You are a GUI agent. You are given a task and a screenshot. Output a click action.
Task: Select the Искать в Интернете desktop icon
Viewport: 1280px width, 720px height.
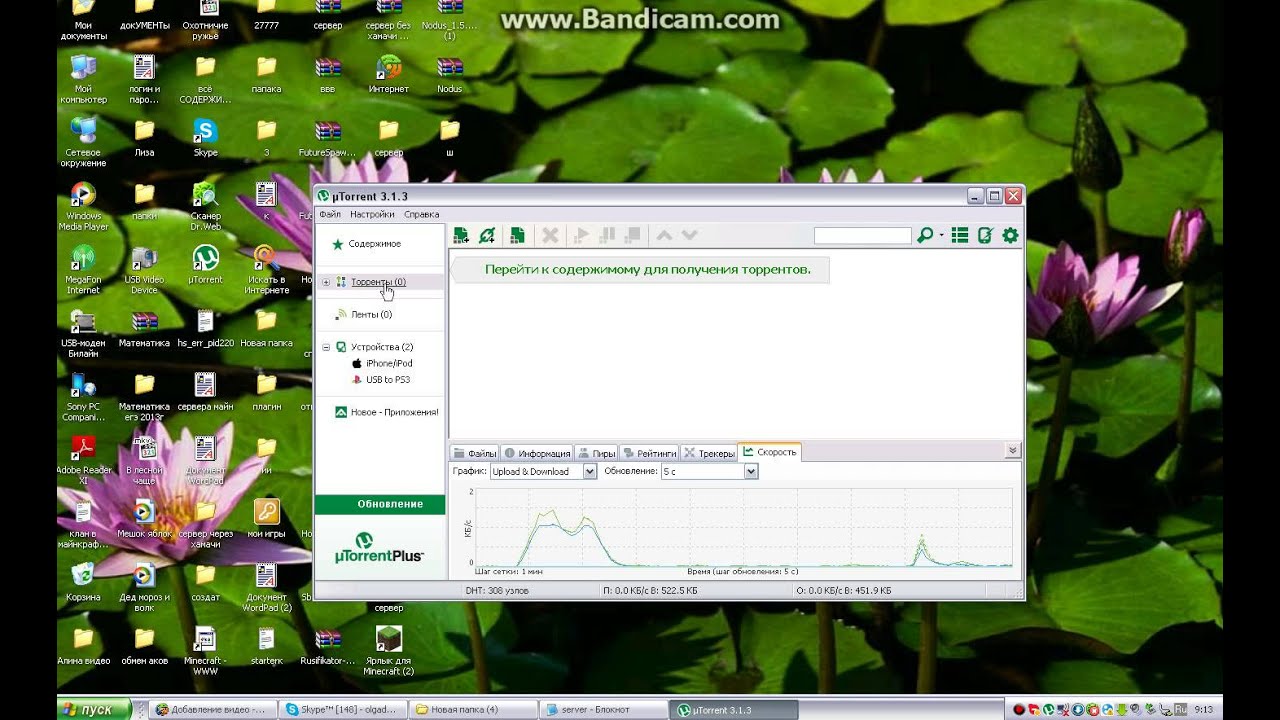[x=266, y=270]
